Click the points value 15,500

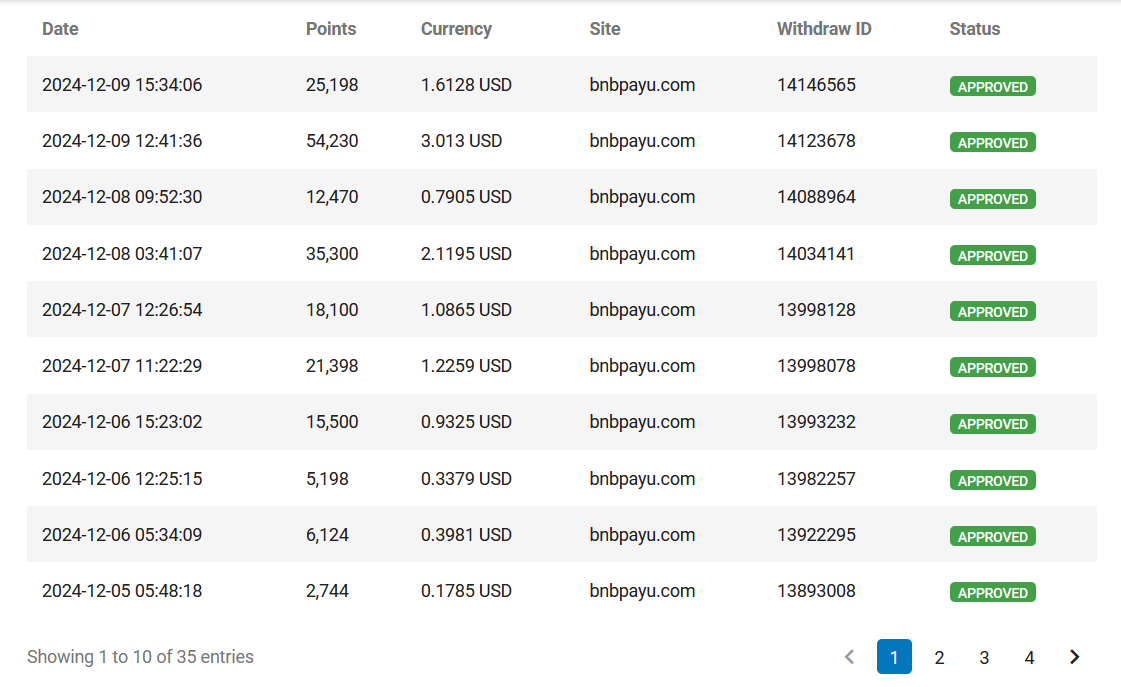pos(332,422)
